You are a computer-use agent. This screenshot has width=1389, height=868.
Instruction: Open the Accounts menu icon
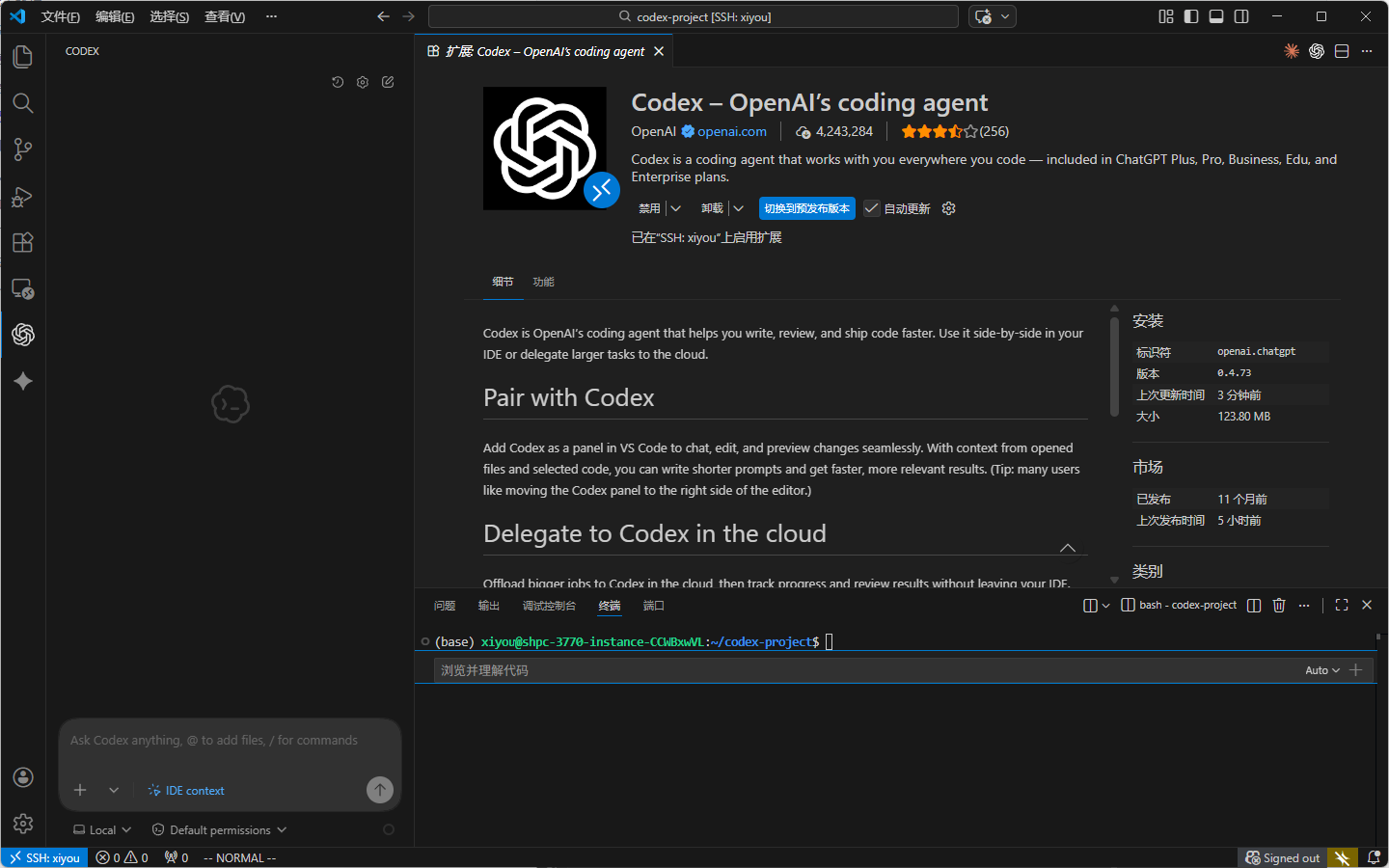[23, 777]
